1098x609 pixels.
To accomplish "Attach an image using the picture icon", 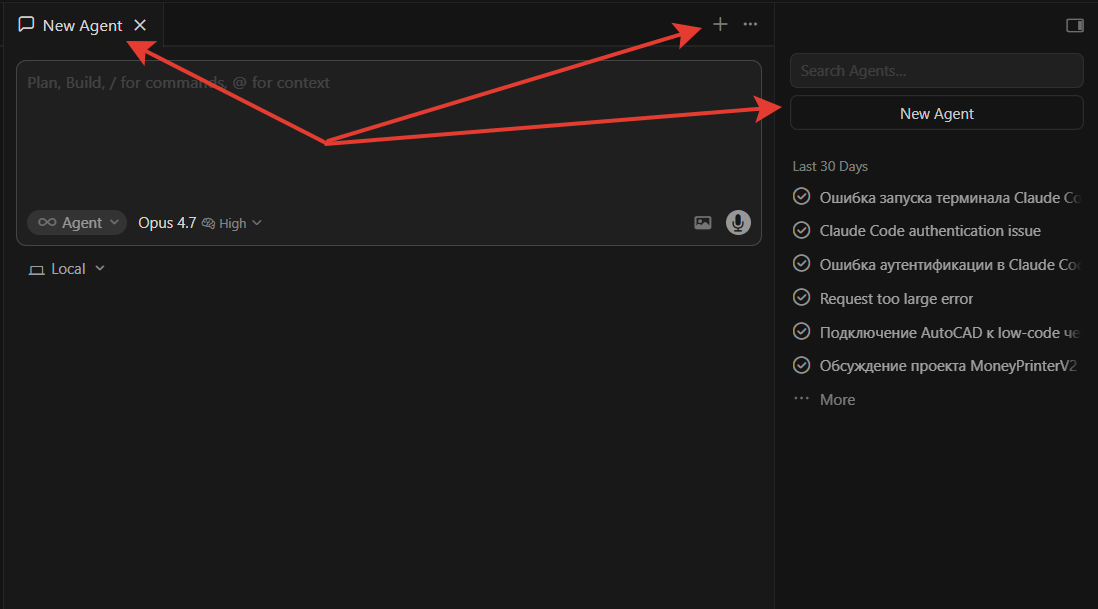I will 703,223.
